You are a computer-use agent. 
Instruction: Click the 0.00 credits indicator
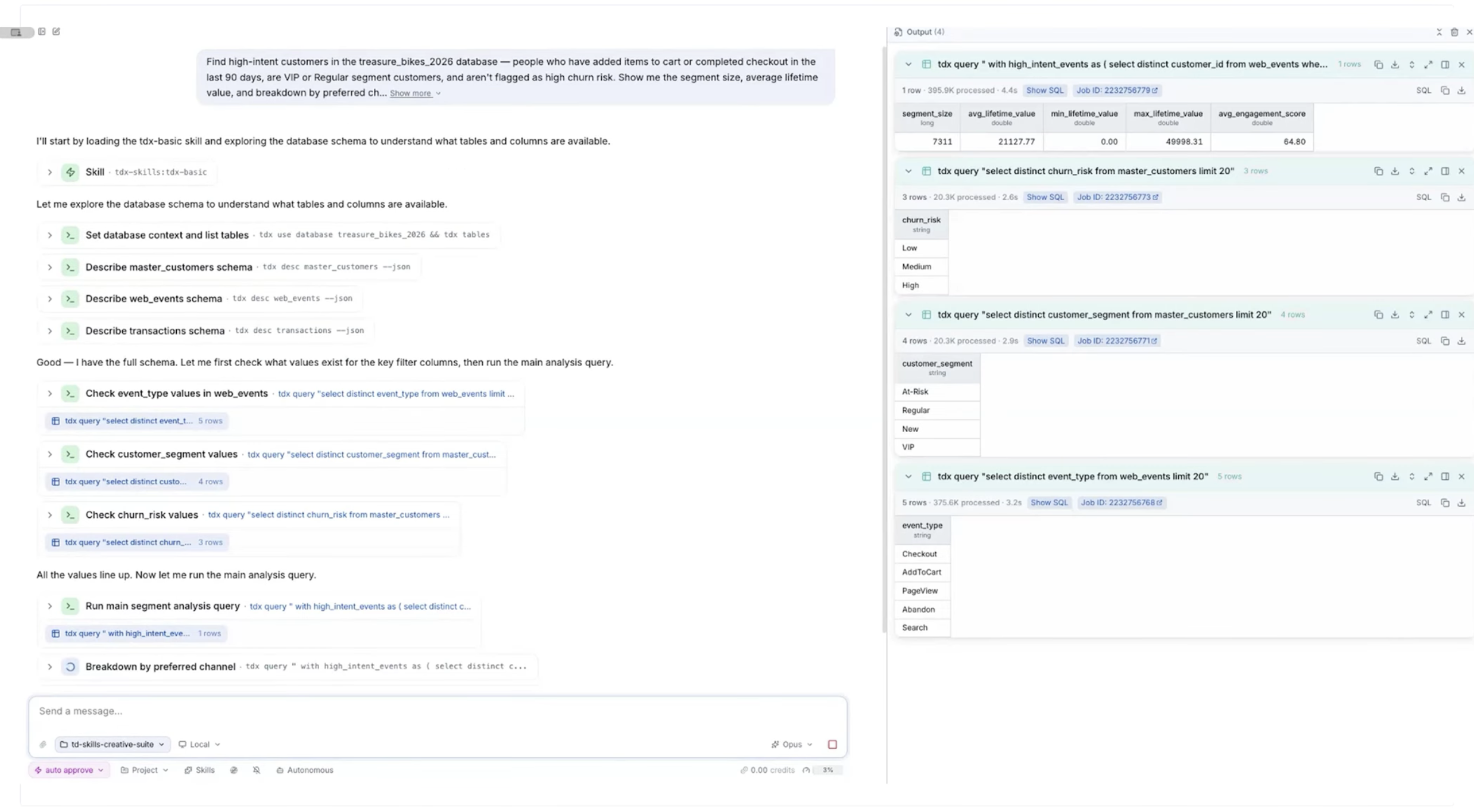767,770
